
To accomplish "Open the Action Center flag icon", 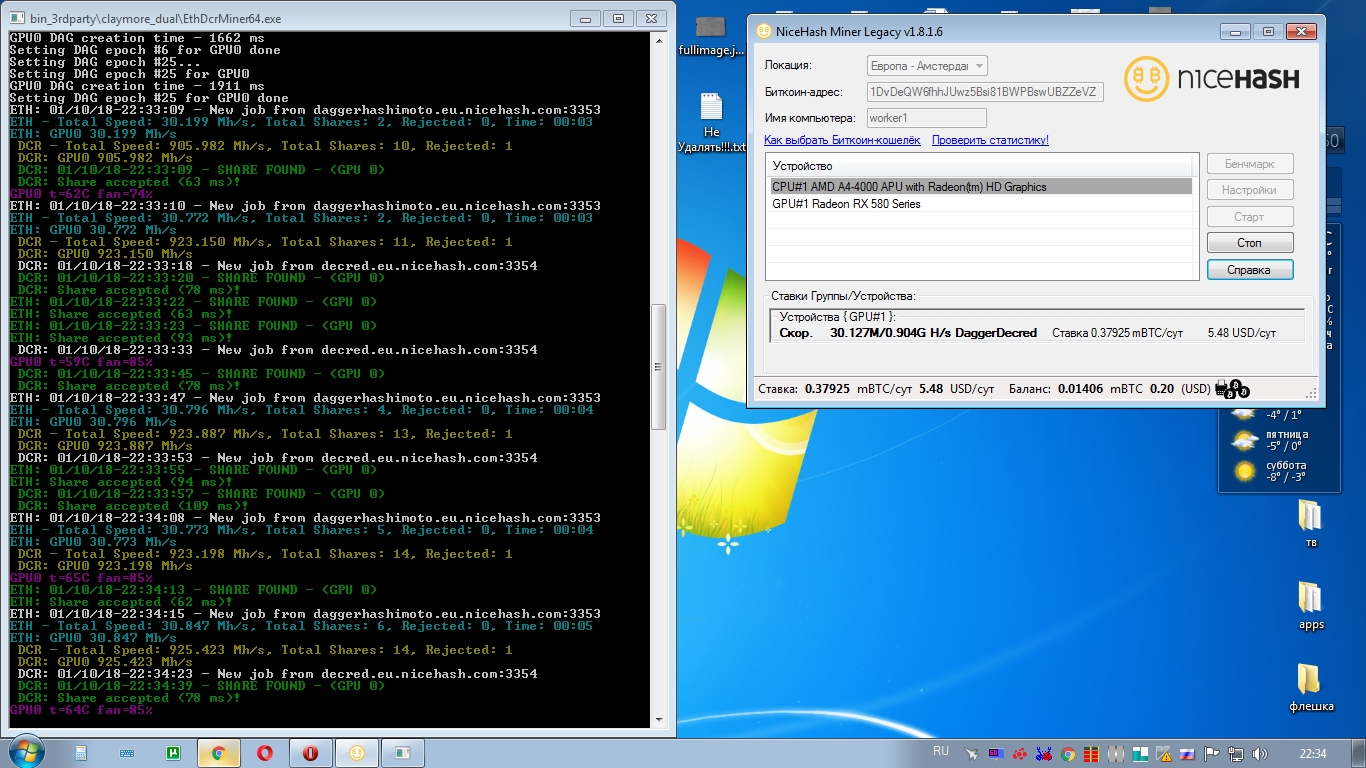I will coord(1212,754).
